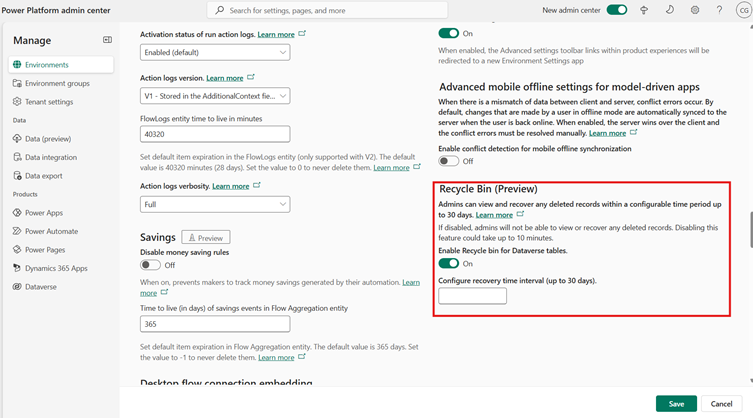This screenshot has height=418, width=753.
Task: Click the search magnifier icon
Action: click(x=219, y=10)
